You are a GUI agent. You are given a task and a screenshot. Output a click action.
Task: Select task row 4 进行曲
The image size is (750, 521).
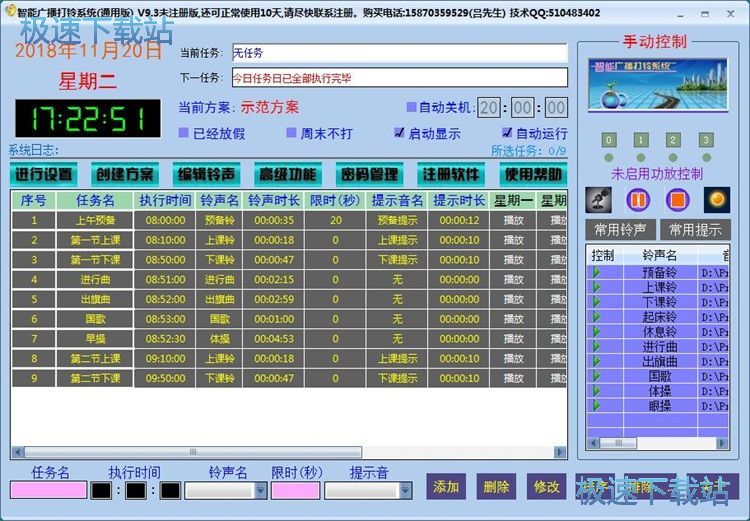pyautogui.click(x=289, y=279)
